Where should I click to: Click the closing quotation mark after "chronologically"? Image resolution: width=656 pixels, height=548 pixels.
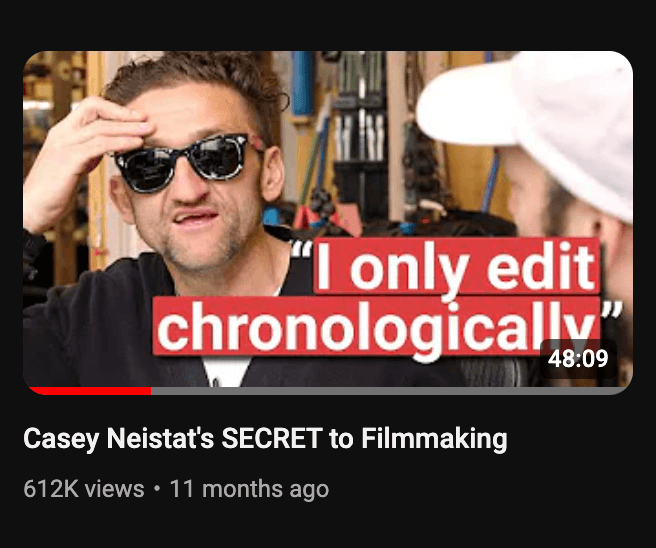[612, 312]
